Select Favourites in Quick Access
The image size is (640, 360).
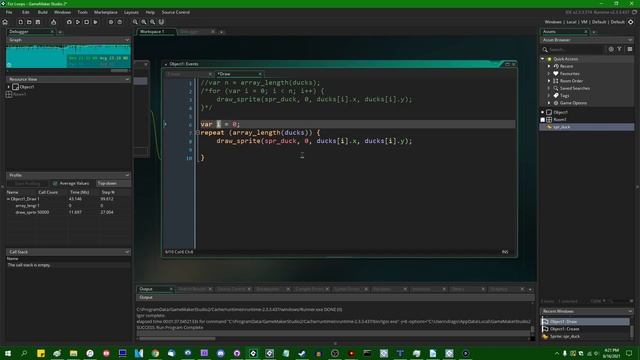(x=569, y=73)
